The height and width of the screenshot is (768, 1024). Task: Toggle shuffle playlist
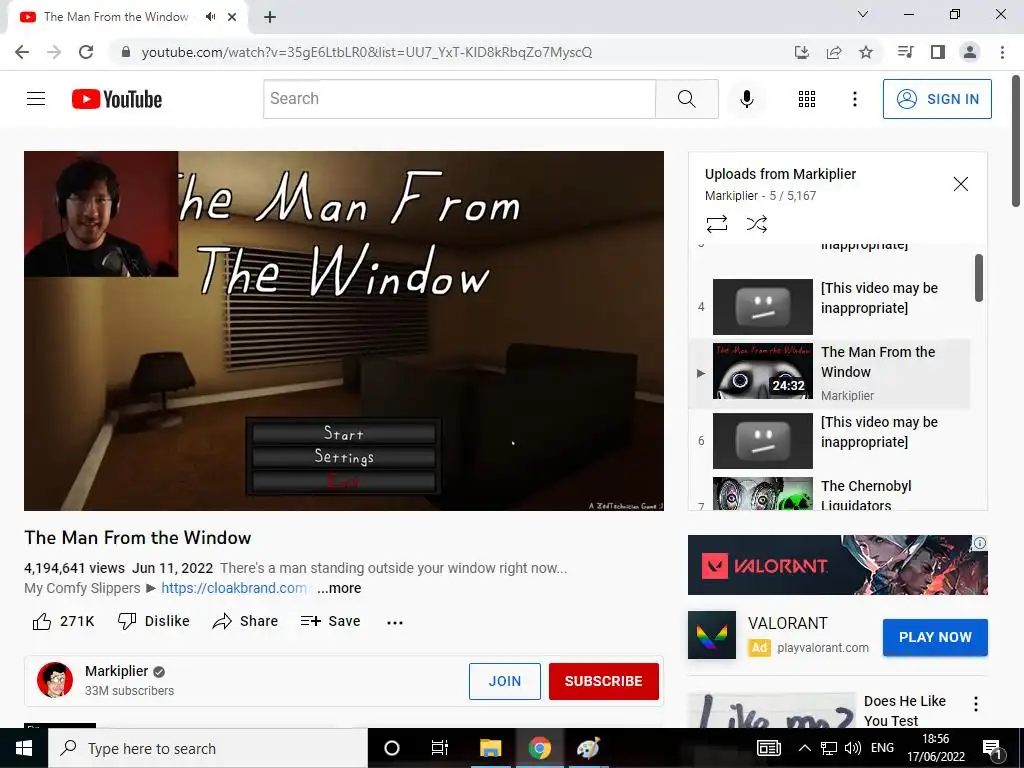click(756, 224)
